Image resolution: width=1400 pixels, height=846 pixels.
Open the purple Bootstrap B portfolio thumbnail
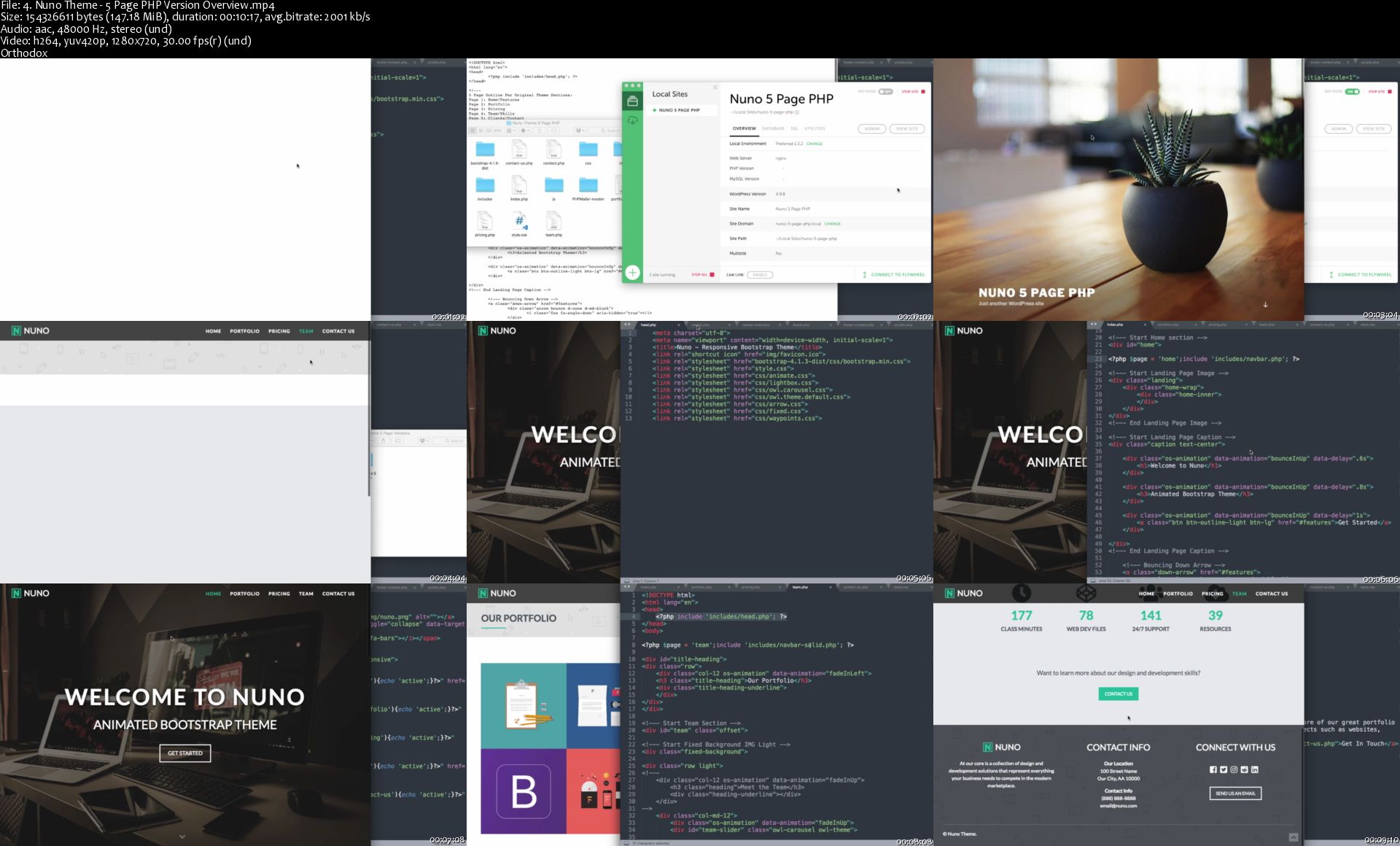pos(523,791)
